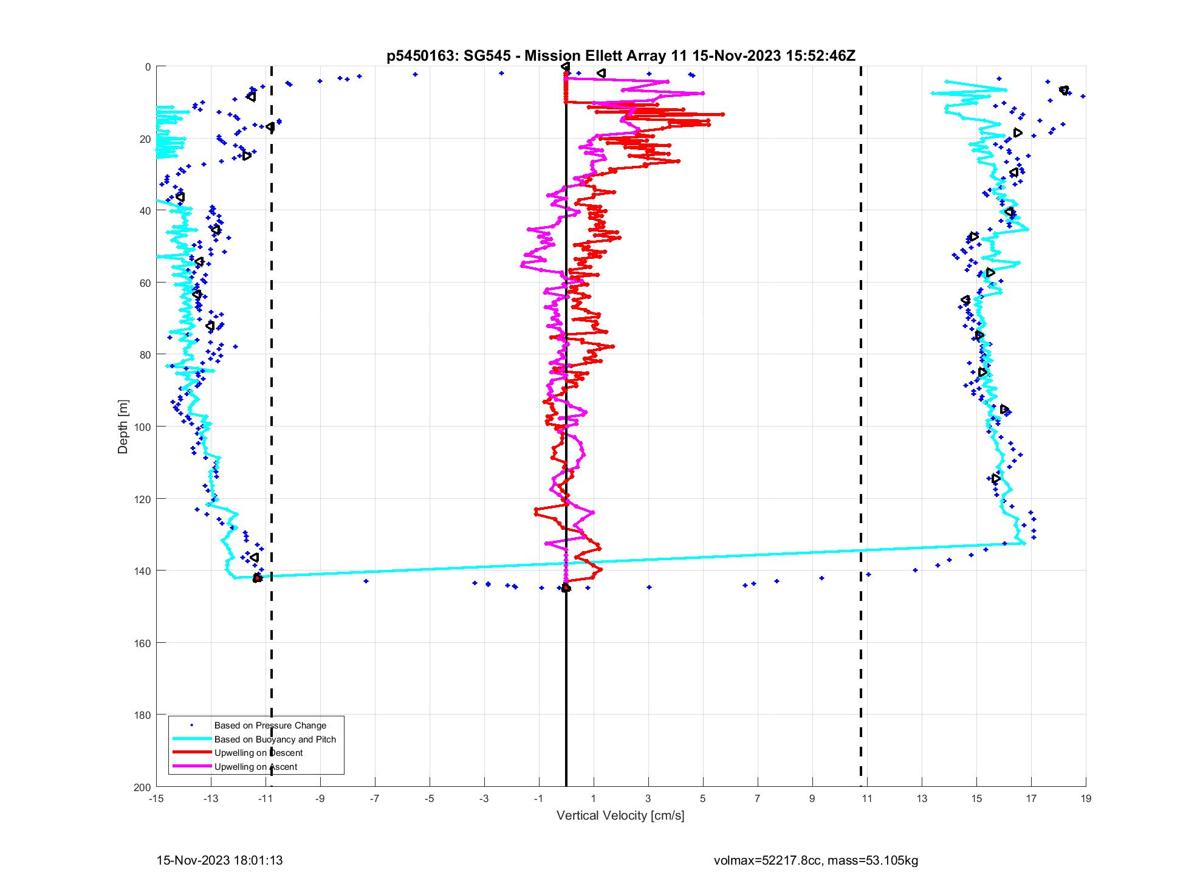Click depth axis tick label 120
Viewport: 1200px width, 885px height.
pos(142,499)
